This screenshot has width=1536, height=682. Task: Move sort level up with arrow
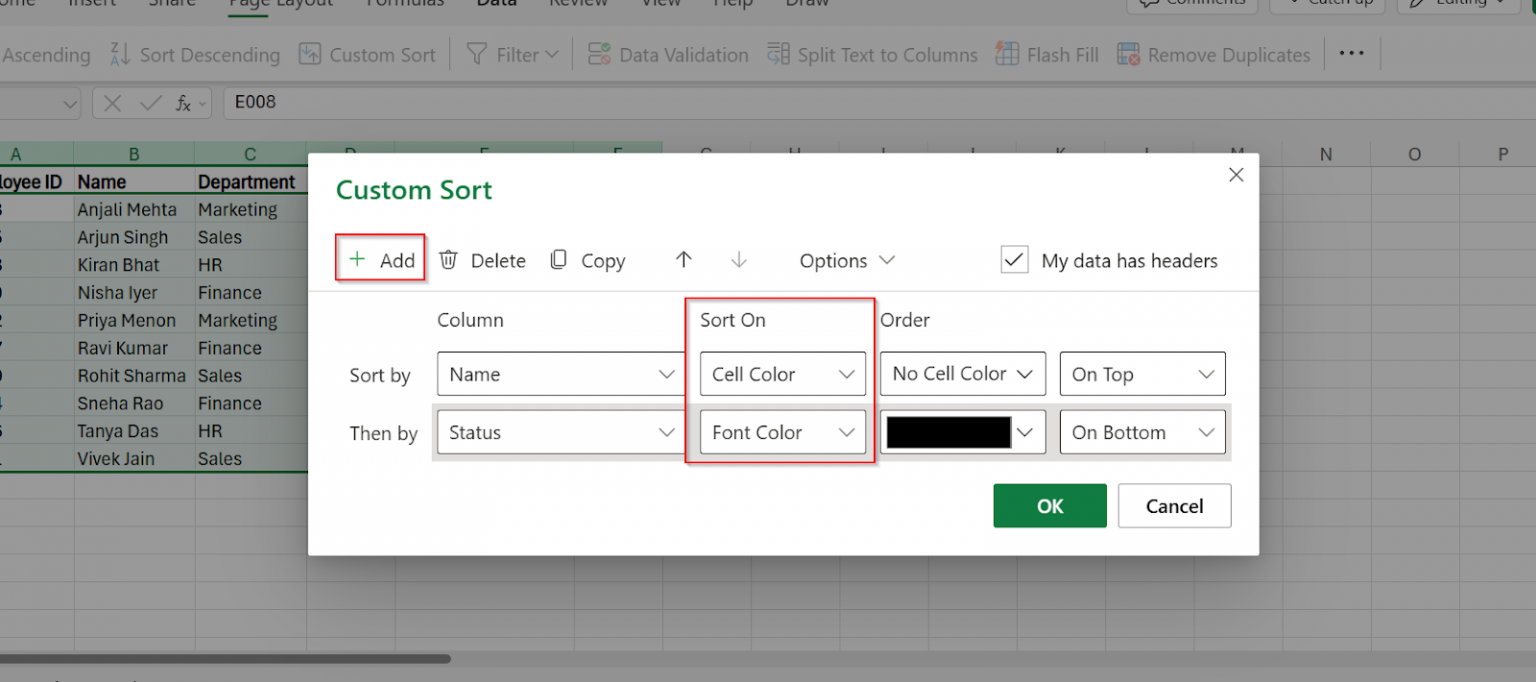pos(683,260)
